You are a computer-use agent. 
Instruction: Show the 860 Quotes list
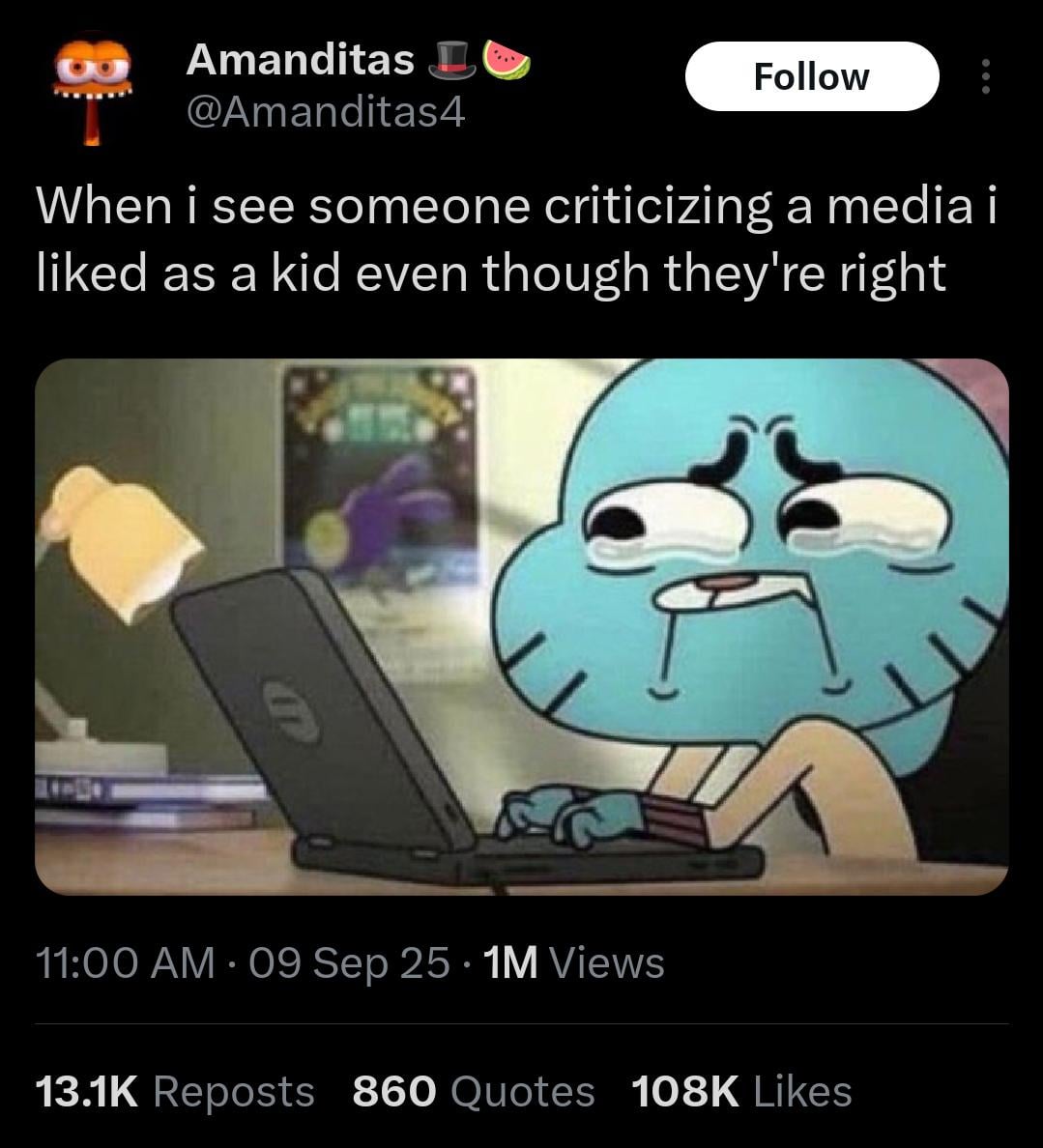[x=473, y=1091]
